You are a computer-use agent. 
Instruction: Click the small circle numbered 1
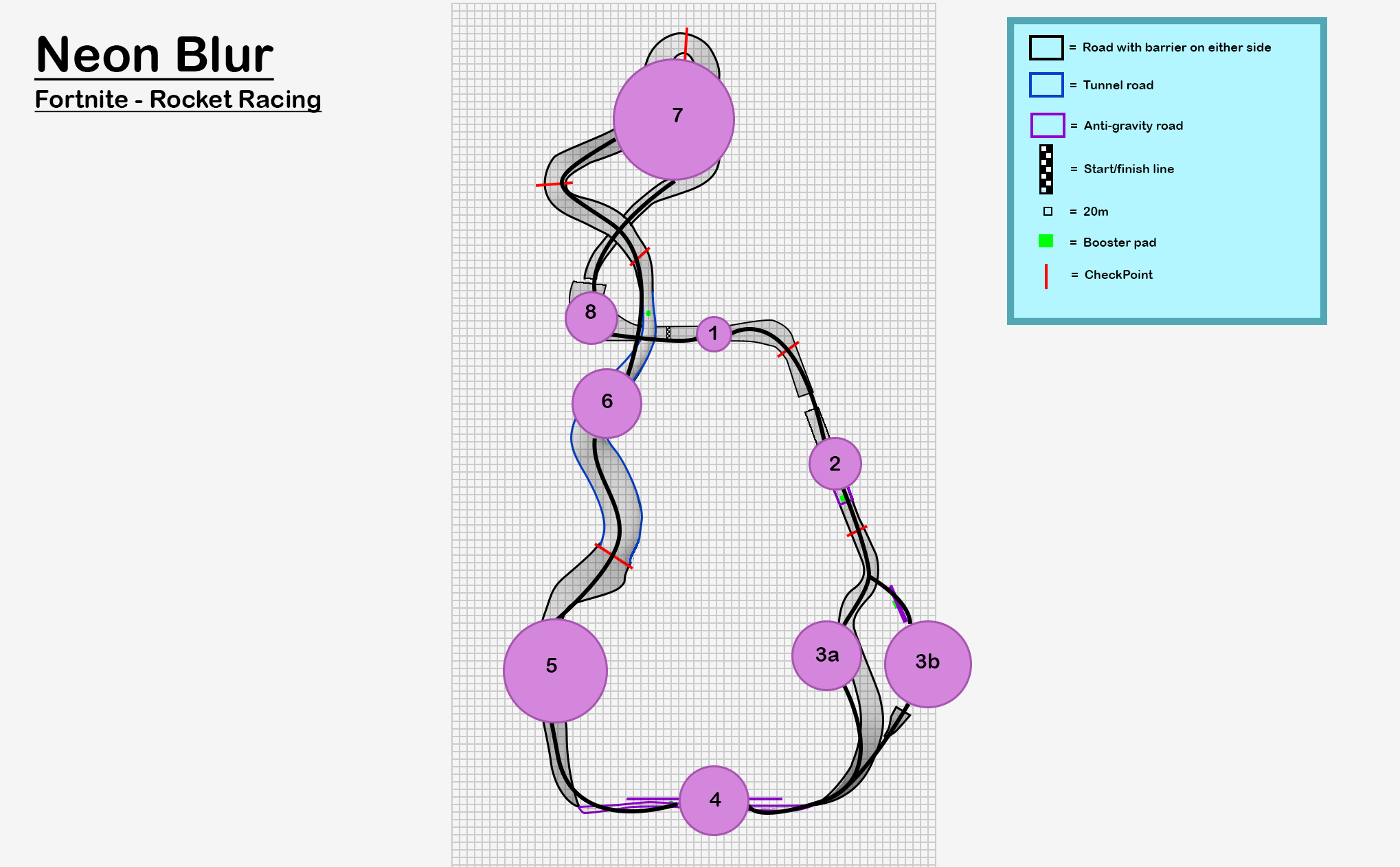pyautogui.click(x=714, y=335)
